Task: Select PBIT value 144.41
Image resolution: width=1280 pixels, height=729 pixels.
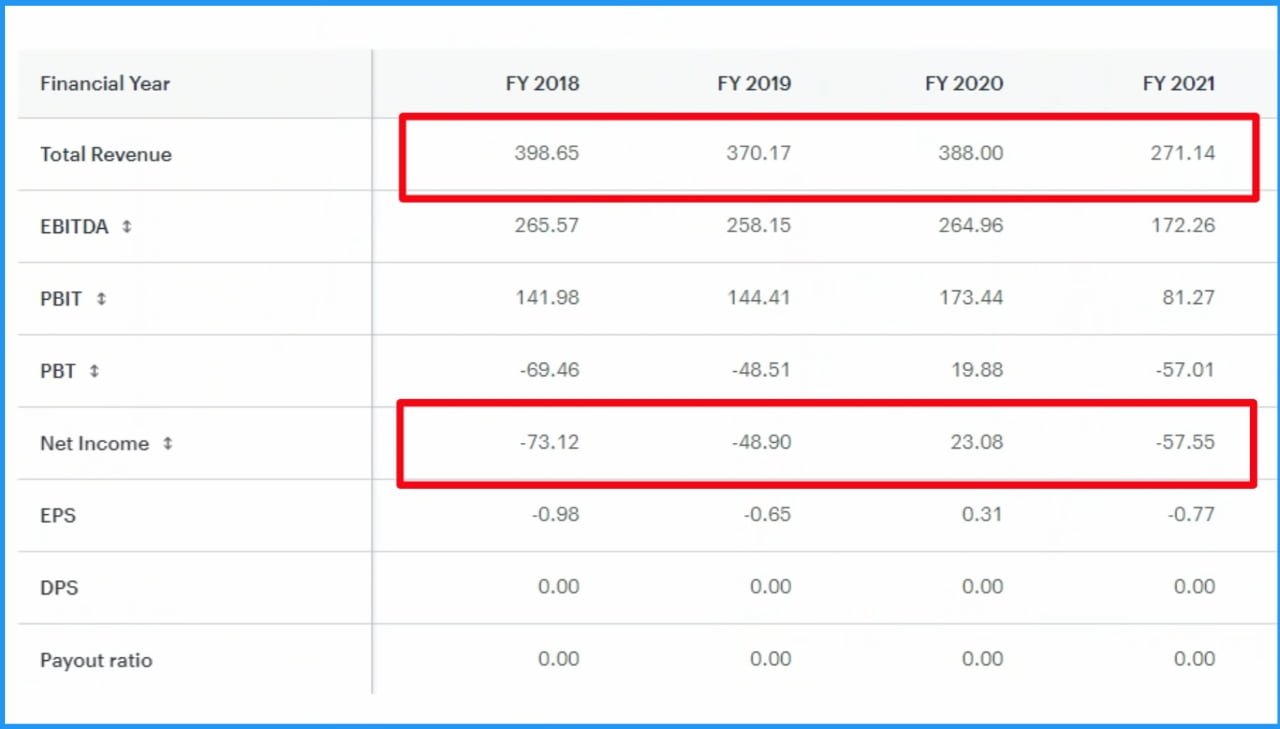Action: tap(760, 298)
